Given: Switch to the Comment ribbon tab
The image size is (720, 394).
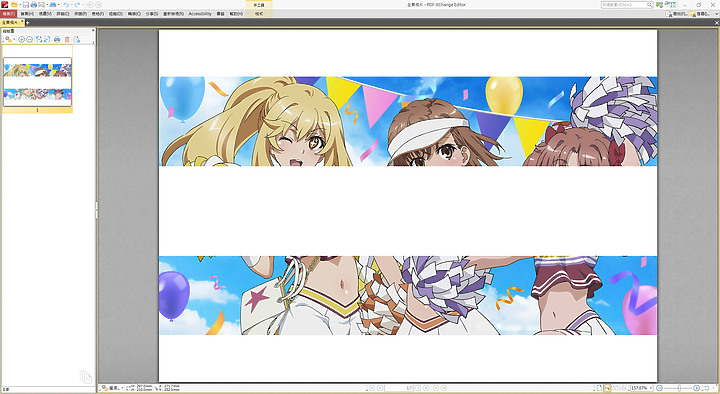Looking at the screenshot, I should tap(63, 14).
